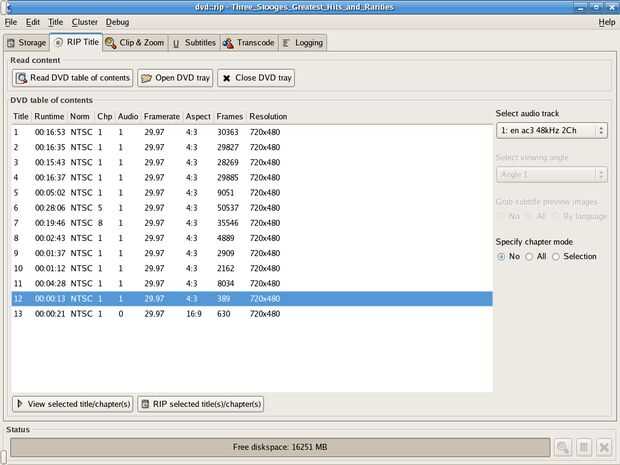Select title 13 with 16:9 aspect
Screen dimensions: 620x465
252,314
